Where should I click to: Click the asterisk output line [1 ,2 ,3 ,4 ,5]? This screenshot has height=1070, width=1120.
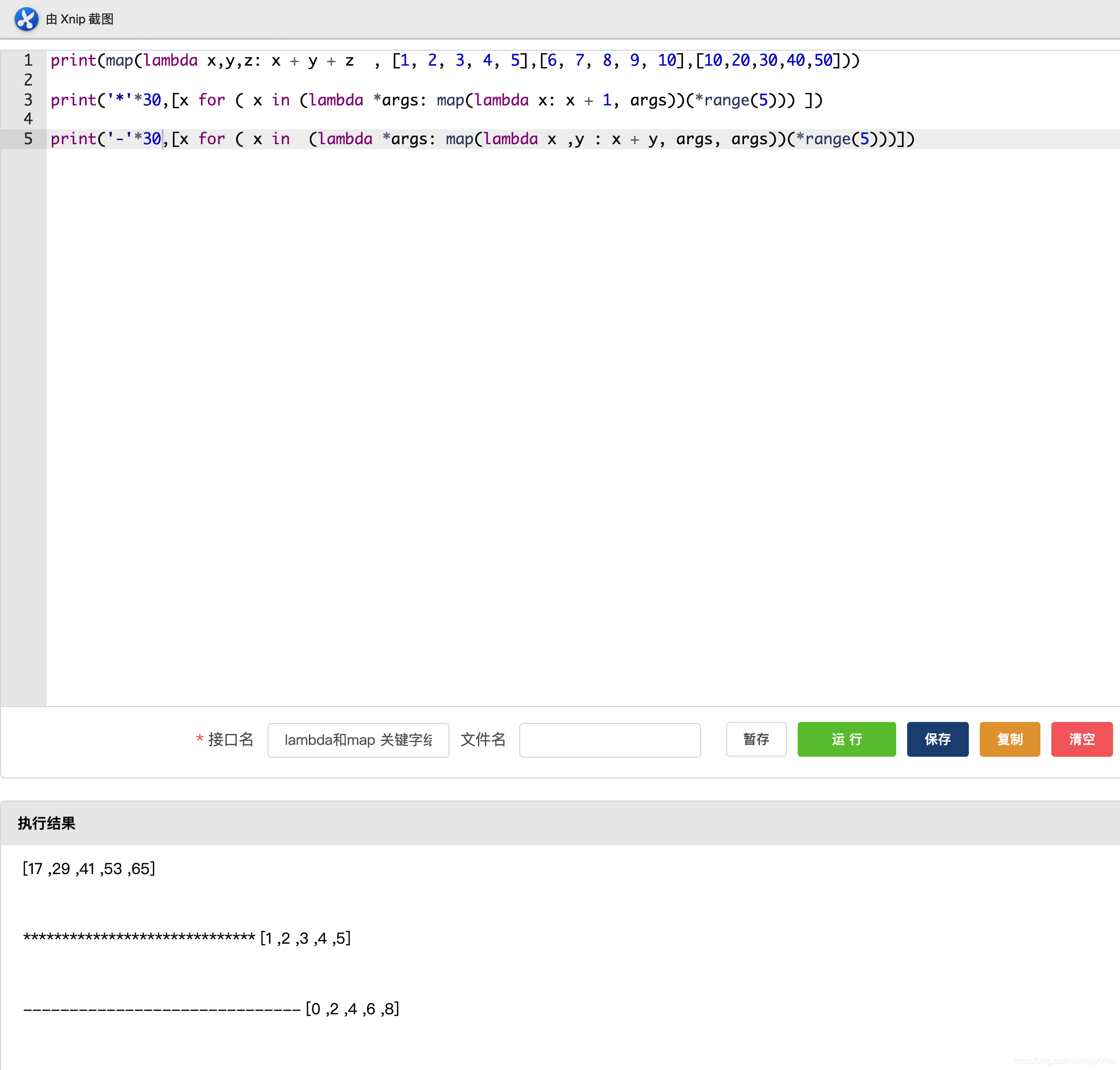tap(187, 938)
